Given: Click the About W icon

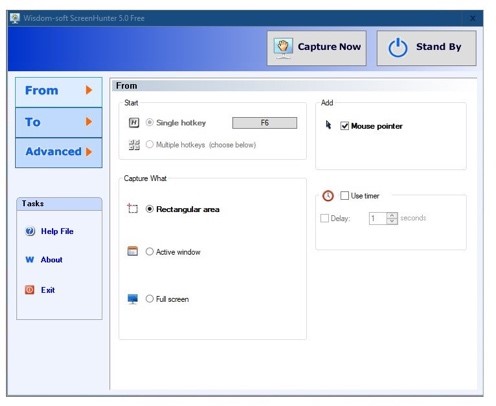Looking at the screenshot, I should (30, 260).
